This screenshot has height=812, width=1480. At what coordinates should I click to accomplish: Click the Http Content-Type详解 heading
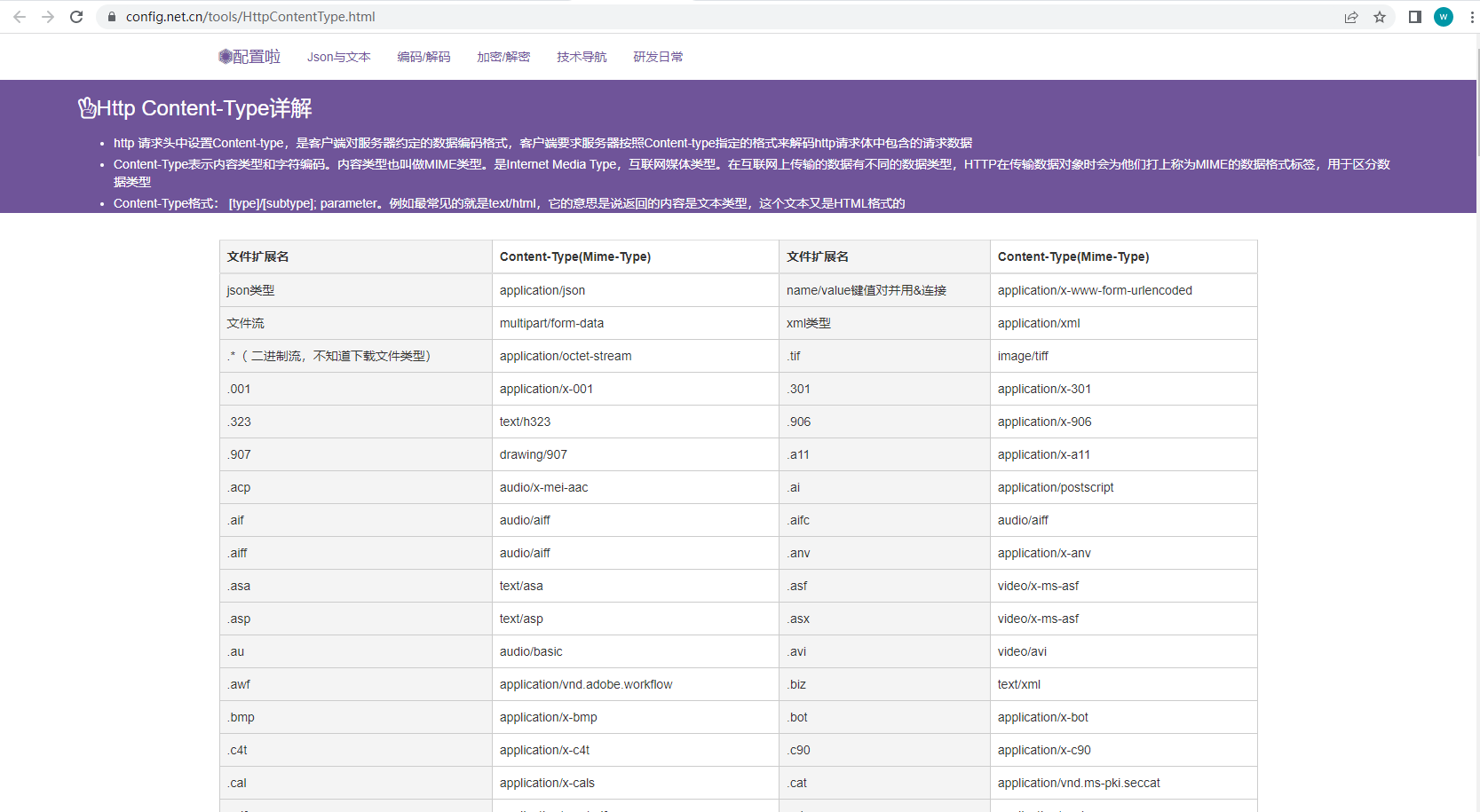(x=204, y=108)
